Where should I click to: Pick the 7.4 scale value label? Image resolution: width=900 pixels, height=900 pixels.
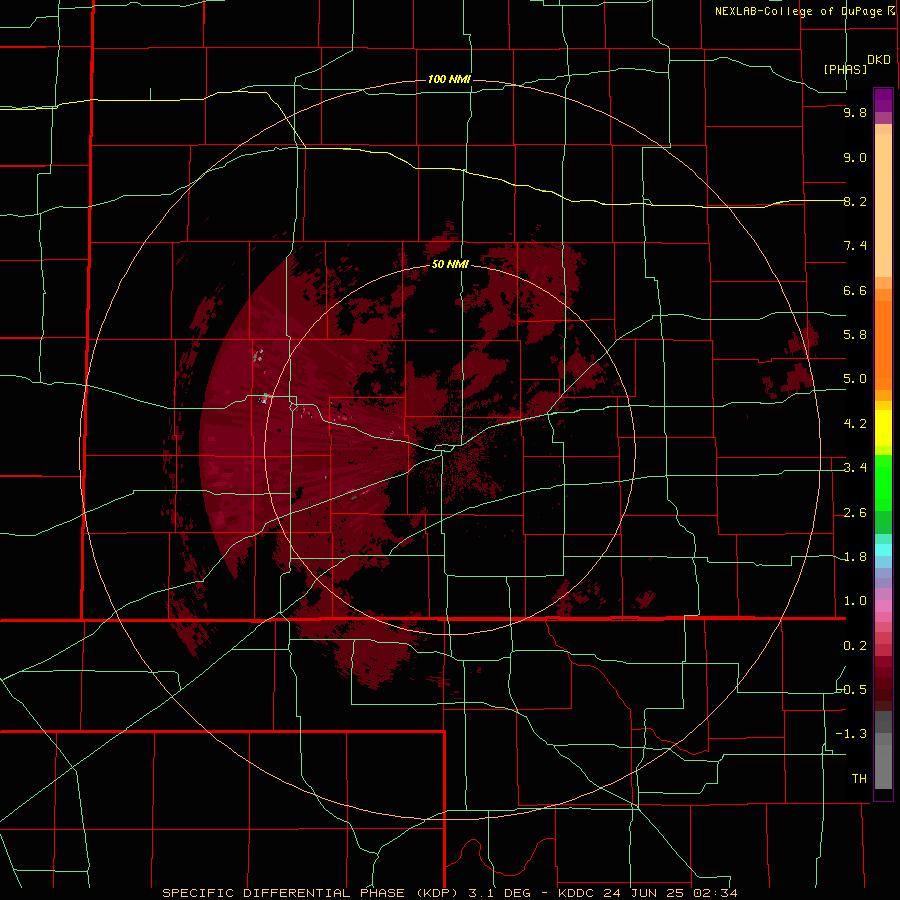tap(855, 246)
